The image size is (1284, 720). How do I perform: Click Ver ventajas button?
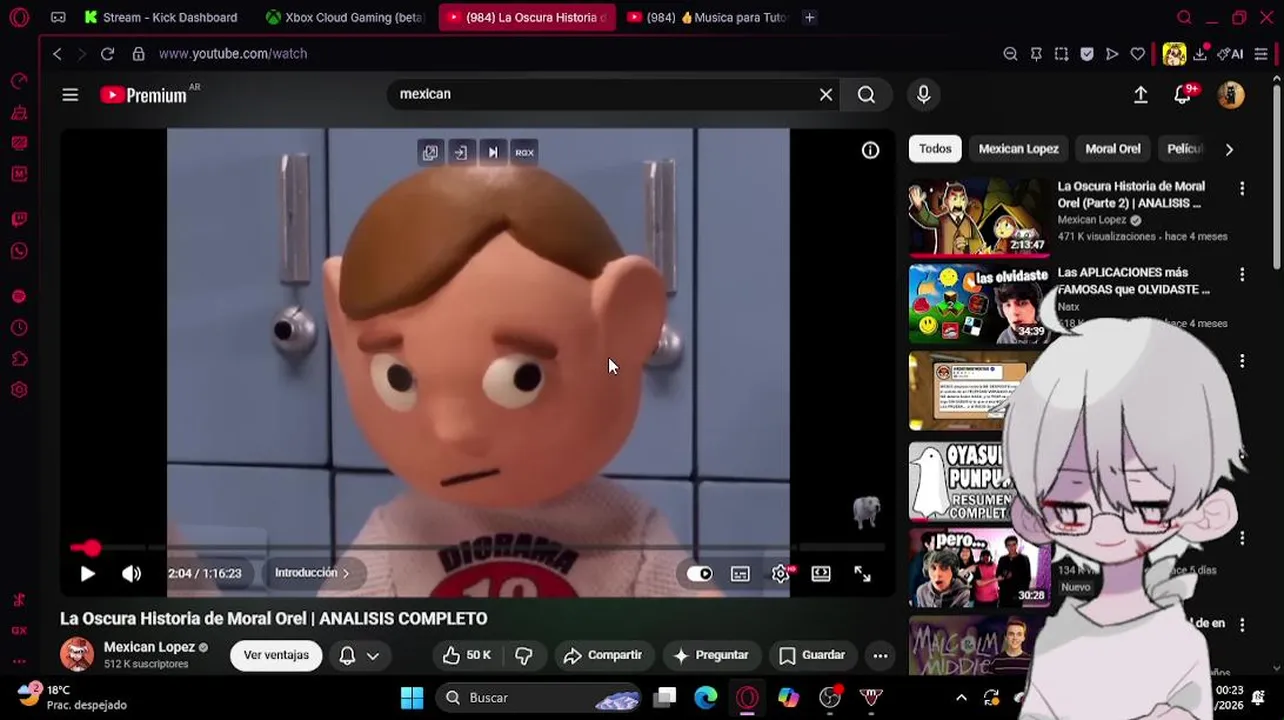[276, 655]
